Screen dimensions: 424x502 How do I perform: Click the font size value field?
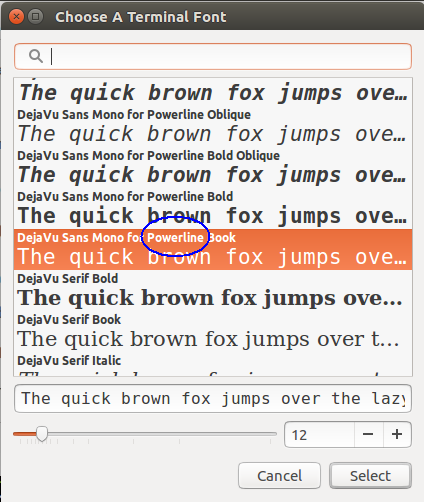319,434
